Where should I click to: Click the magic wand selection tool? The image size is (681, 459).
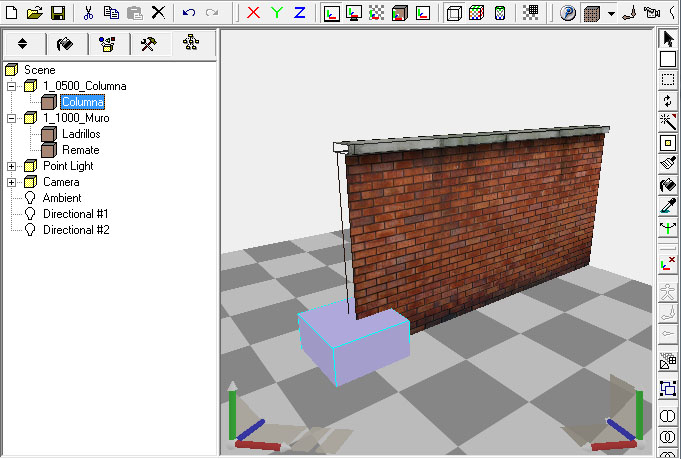point(668,122)
